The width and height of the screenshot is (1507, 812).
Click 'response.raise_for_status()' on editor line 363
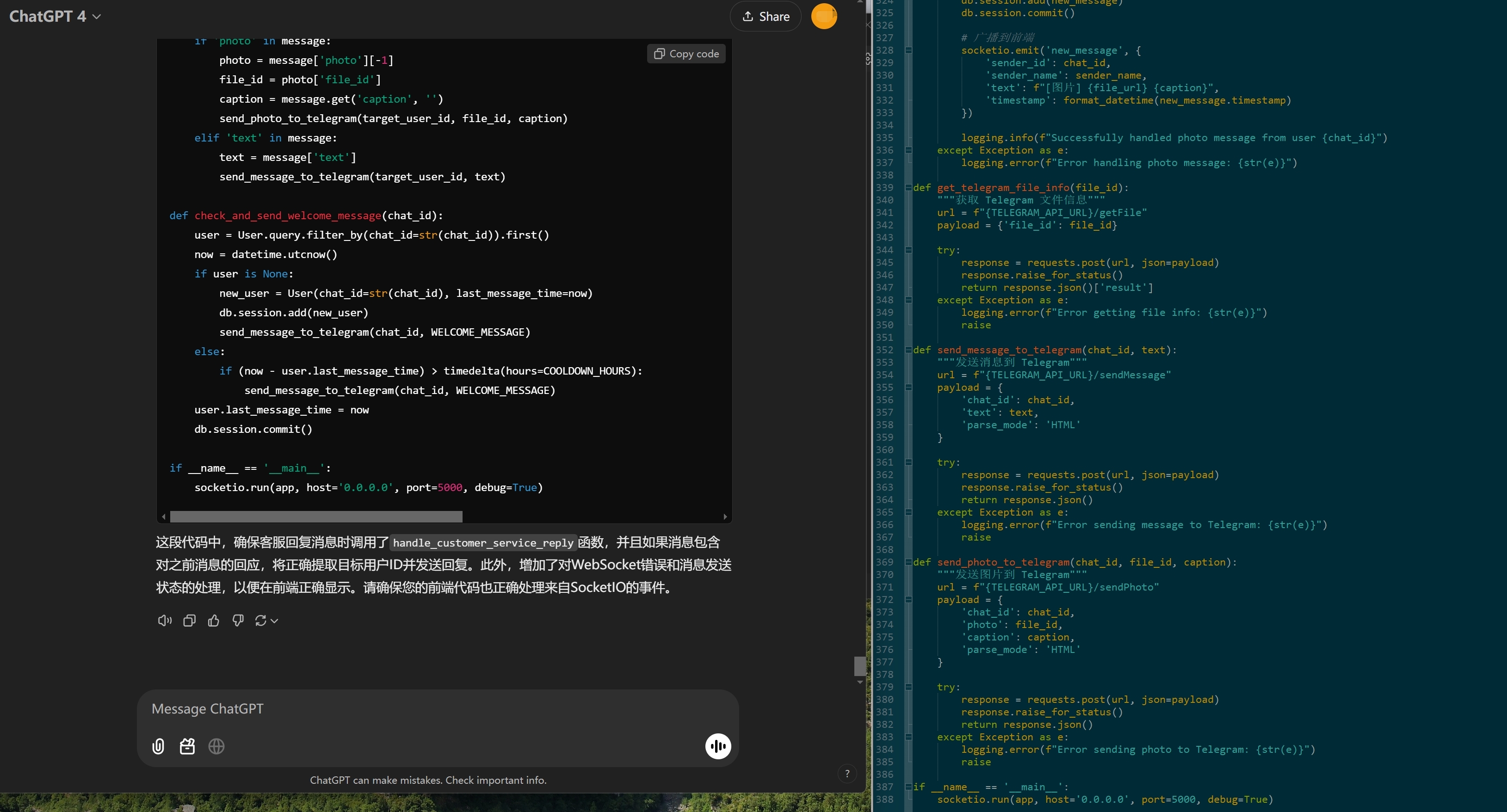(x=1041, y=487)
